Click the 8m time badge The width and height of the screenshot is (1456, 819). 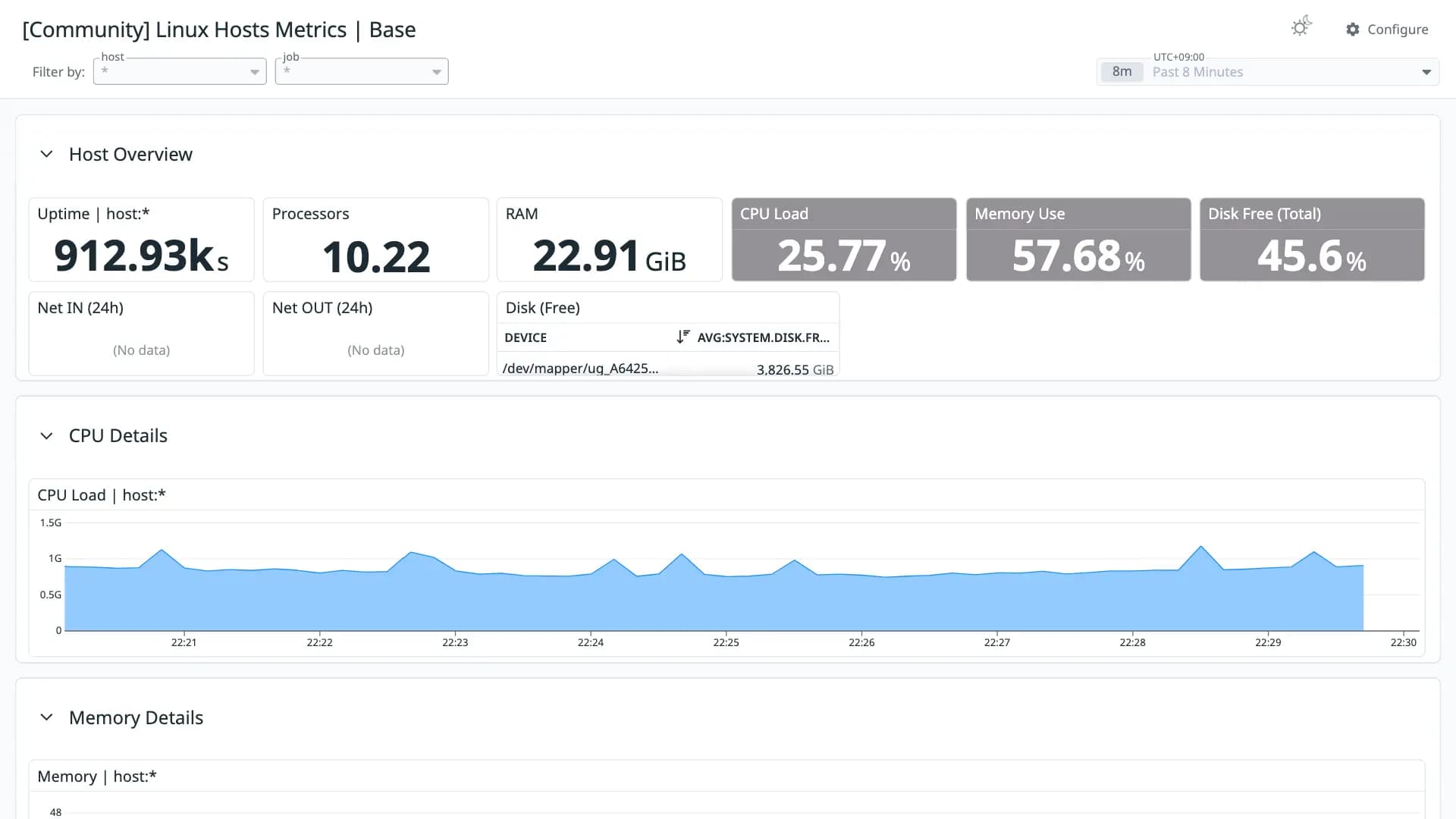coord(1122,72)
